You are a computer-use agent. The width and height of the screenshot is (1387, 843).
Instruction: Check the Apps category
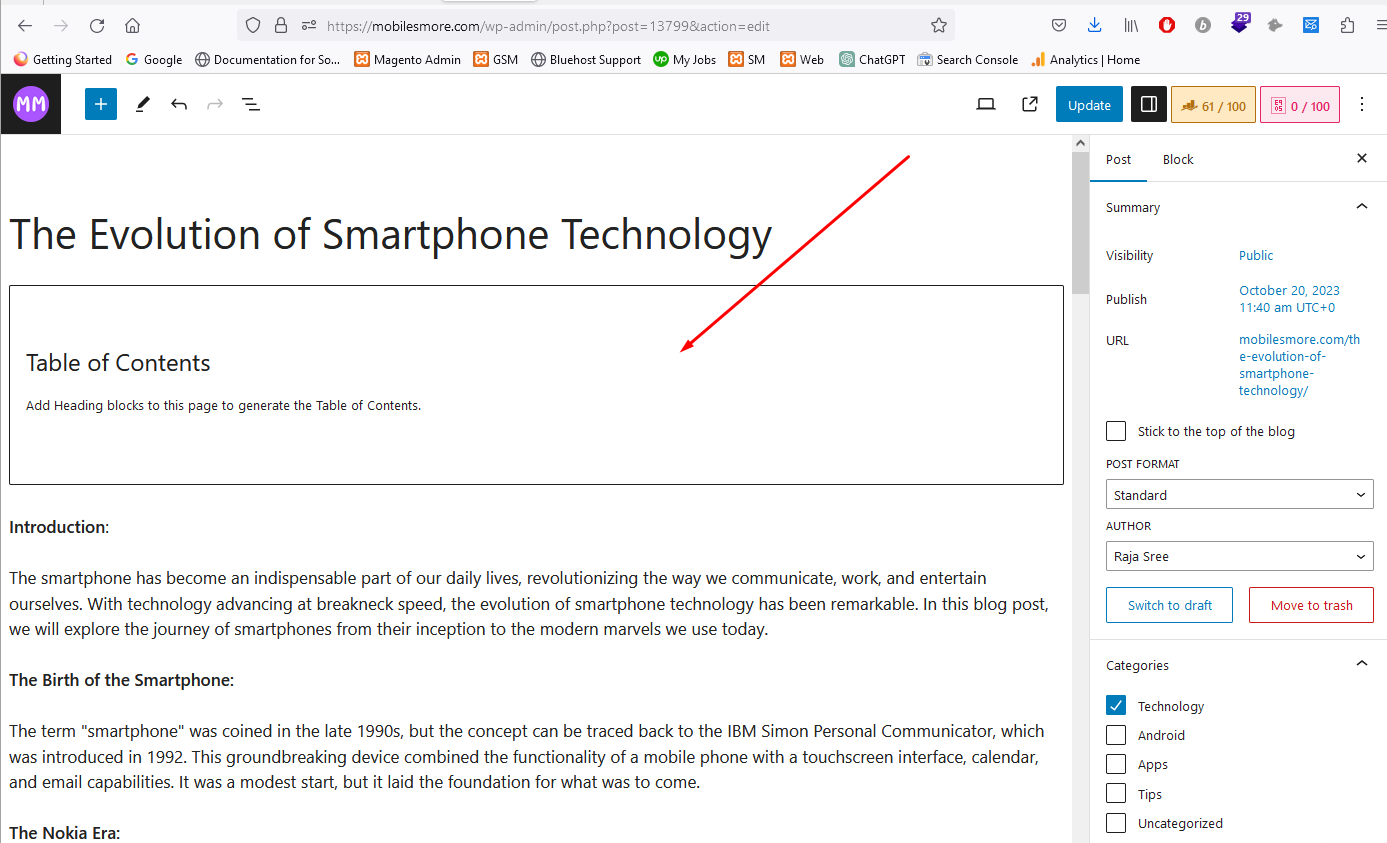pos(1116,764)
